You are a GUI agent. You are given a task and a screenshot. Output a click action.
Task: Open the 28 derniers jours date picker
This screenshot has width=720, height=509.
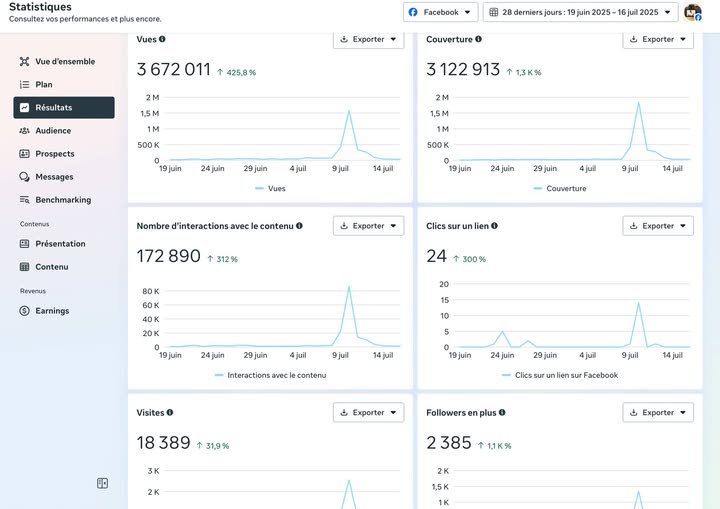coord(580,12)
